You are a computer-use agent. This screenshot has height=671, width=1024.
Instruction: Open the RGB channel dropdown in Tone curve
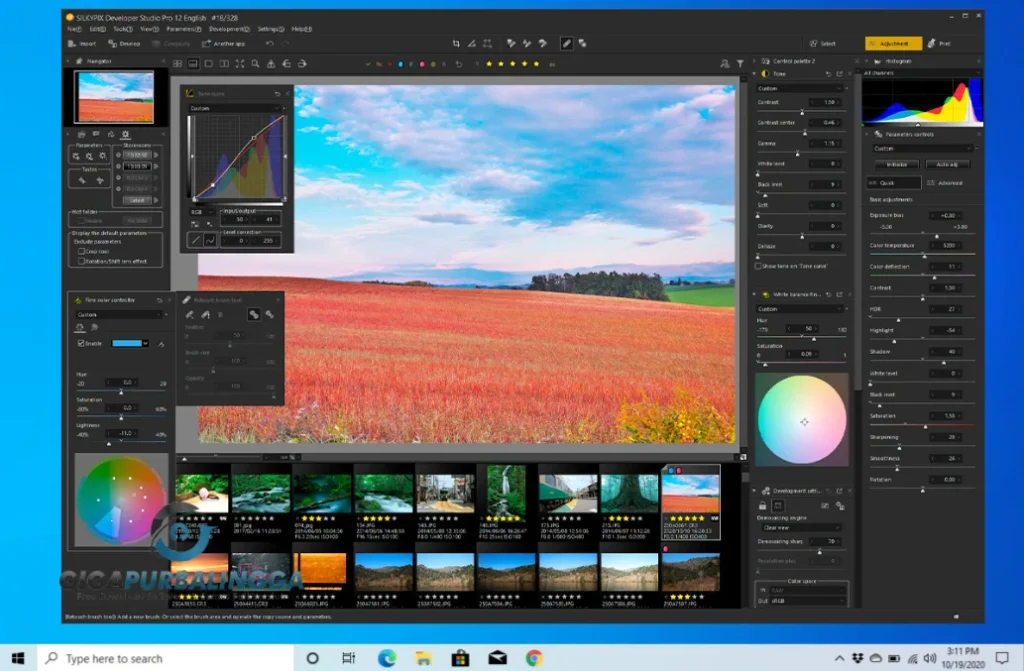click(x=202, y=212)
